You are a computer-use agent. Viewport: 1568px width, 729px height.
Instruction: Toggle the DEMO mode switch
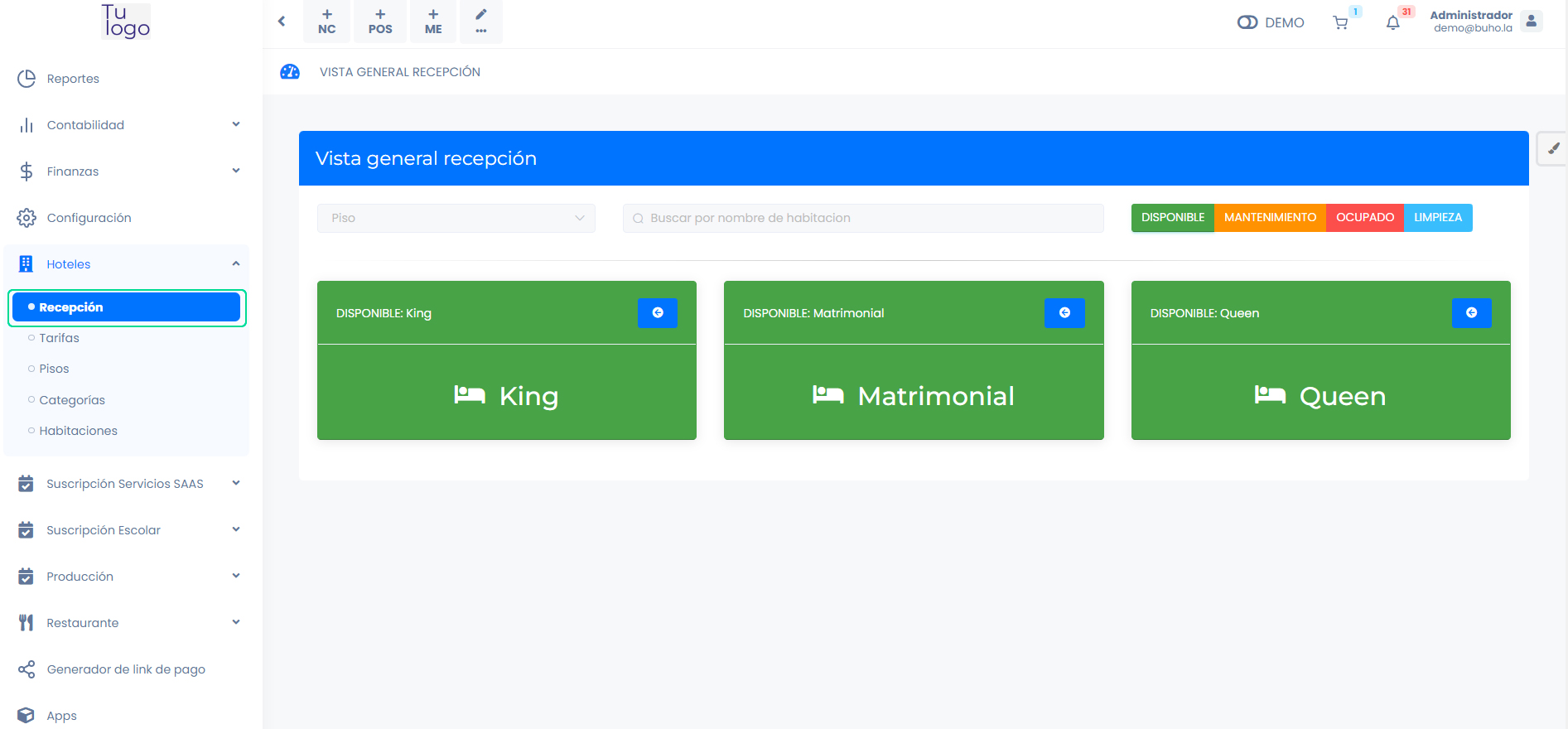click(1247, 22)
